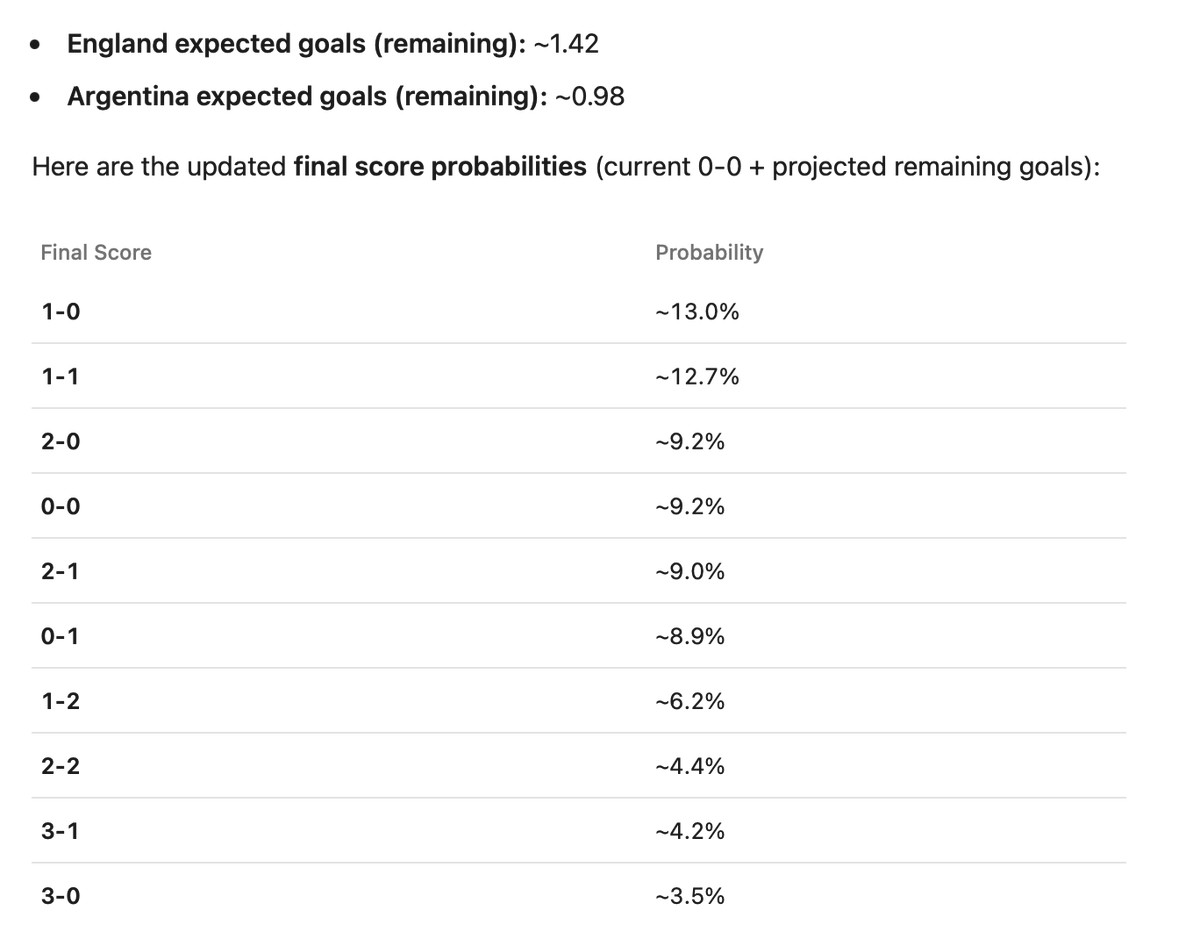The width and height of the screenshot is (1200, 946).
Task: Click the Probability column header
Action: pyautogui.click(x=709, y=253)
